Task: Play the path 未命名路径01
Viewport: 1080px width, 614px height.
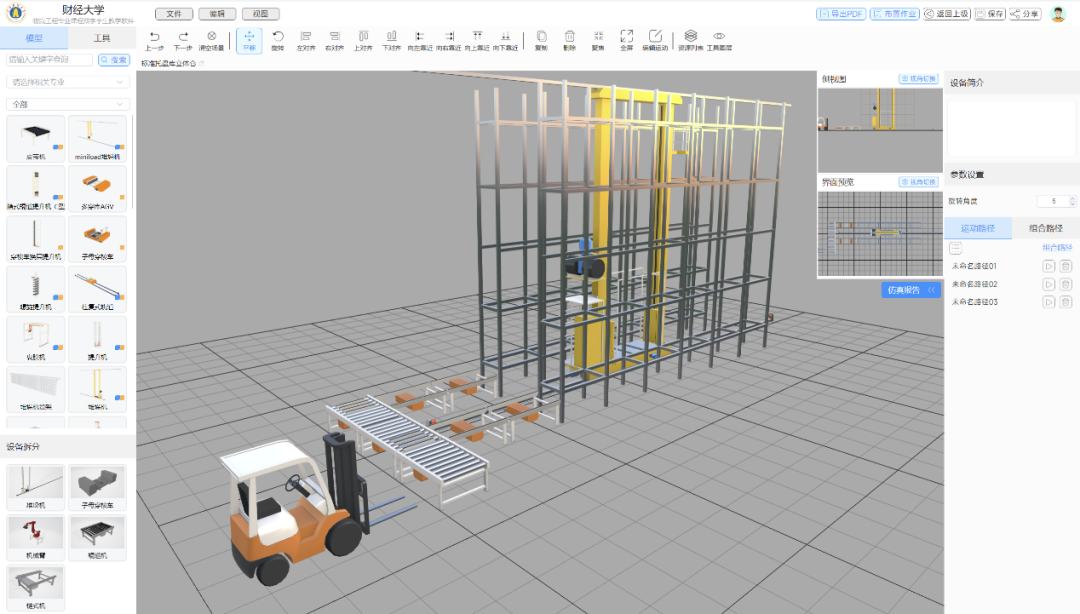Action: click(x=1049, y=266)
